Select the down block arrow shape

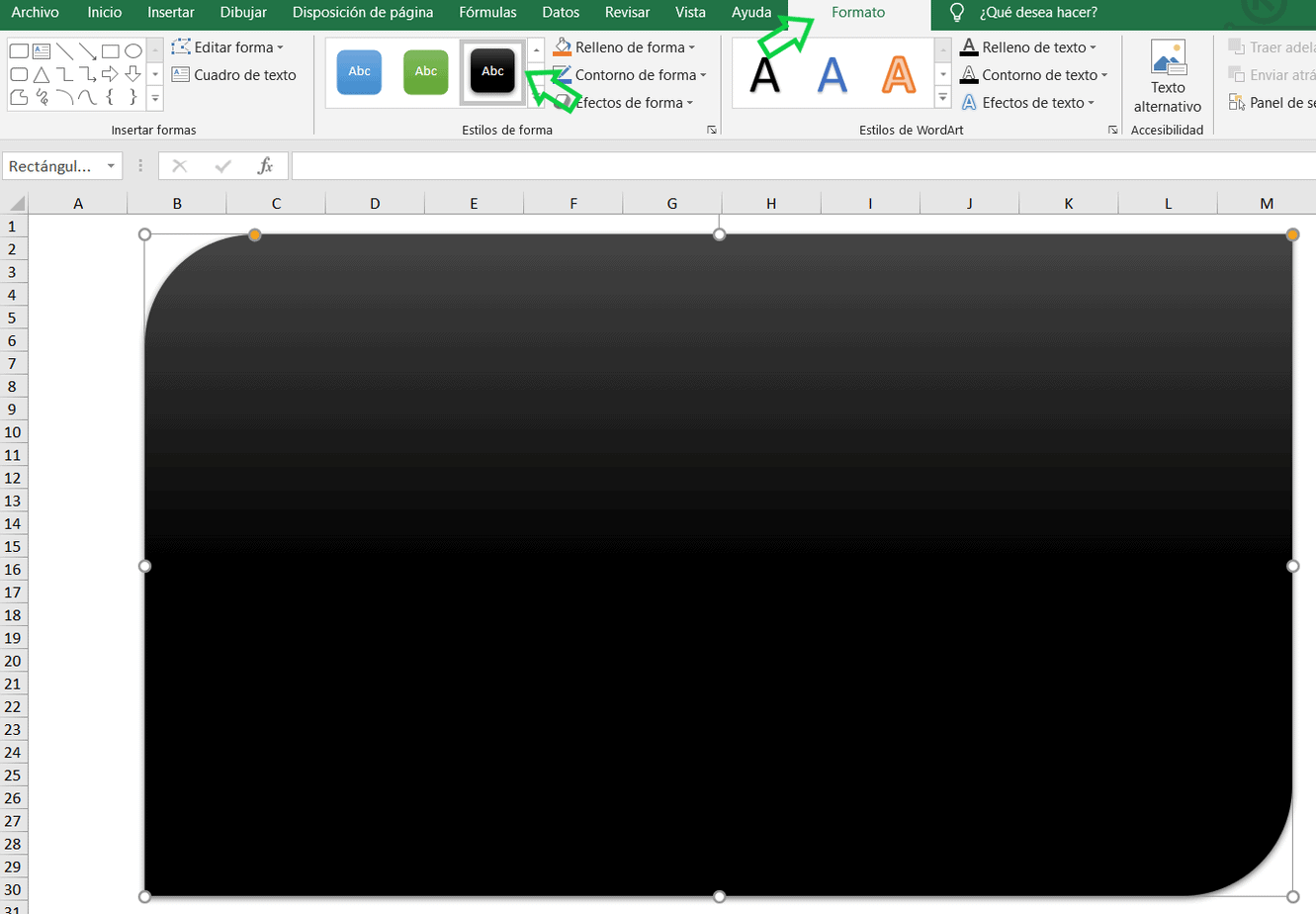(x=132, y=74)
